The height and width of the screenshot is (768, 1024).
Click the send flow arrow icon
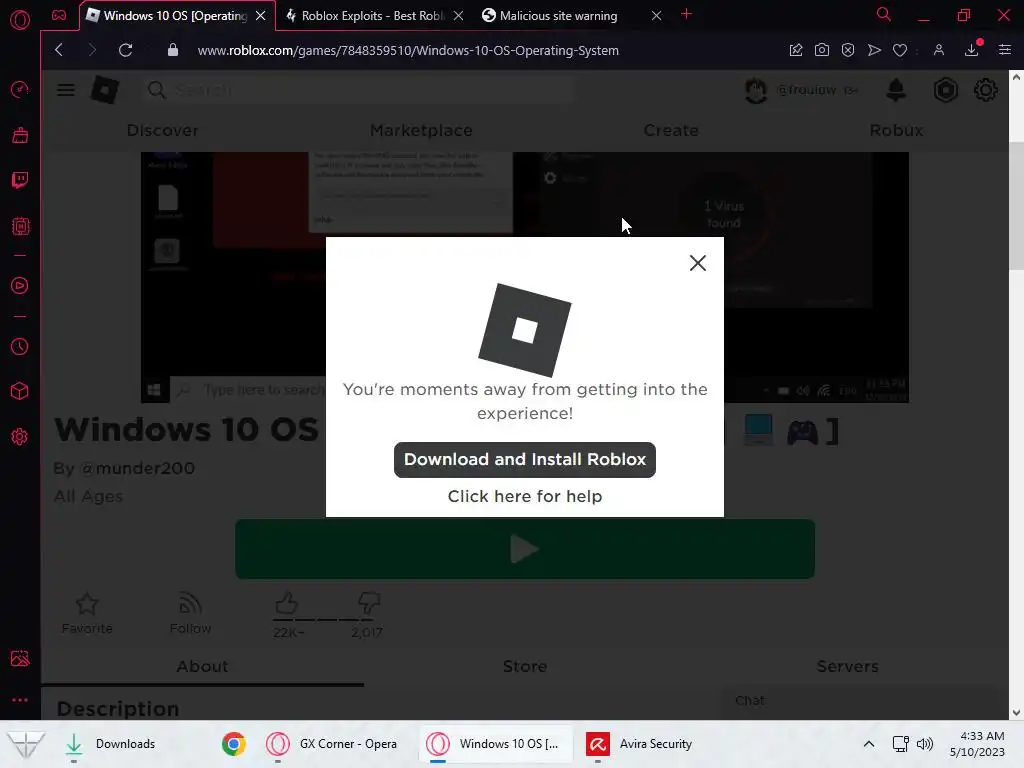tap(874, 50)
